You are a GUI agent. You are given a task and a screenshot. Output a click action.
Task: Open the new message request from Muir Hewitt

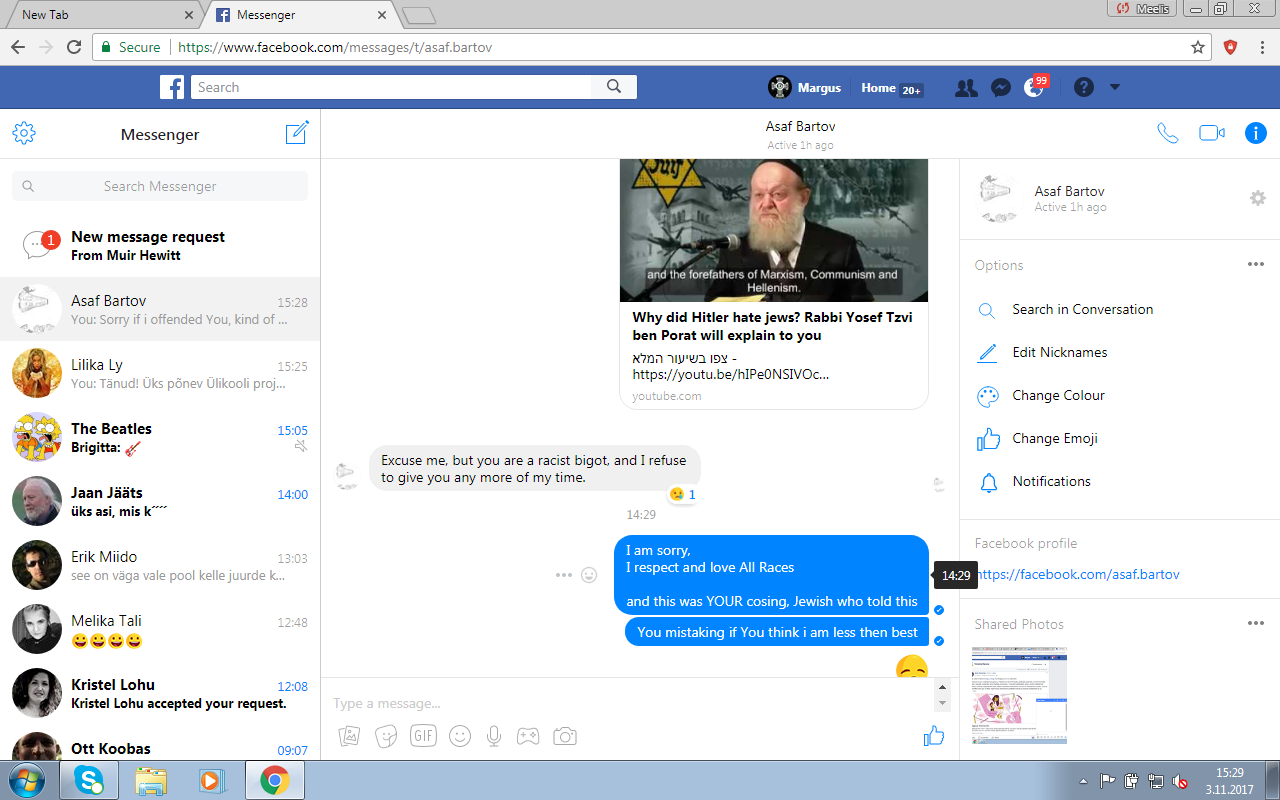pyautogui.click(x=160, y=245)
